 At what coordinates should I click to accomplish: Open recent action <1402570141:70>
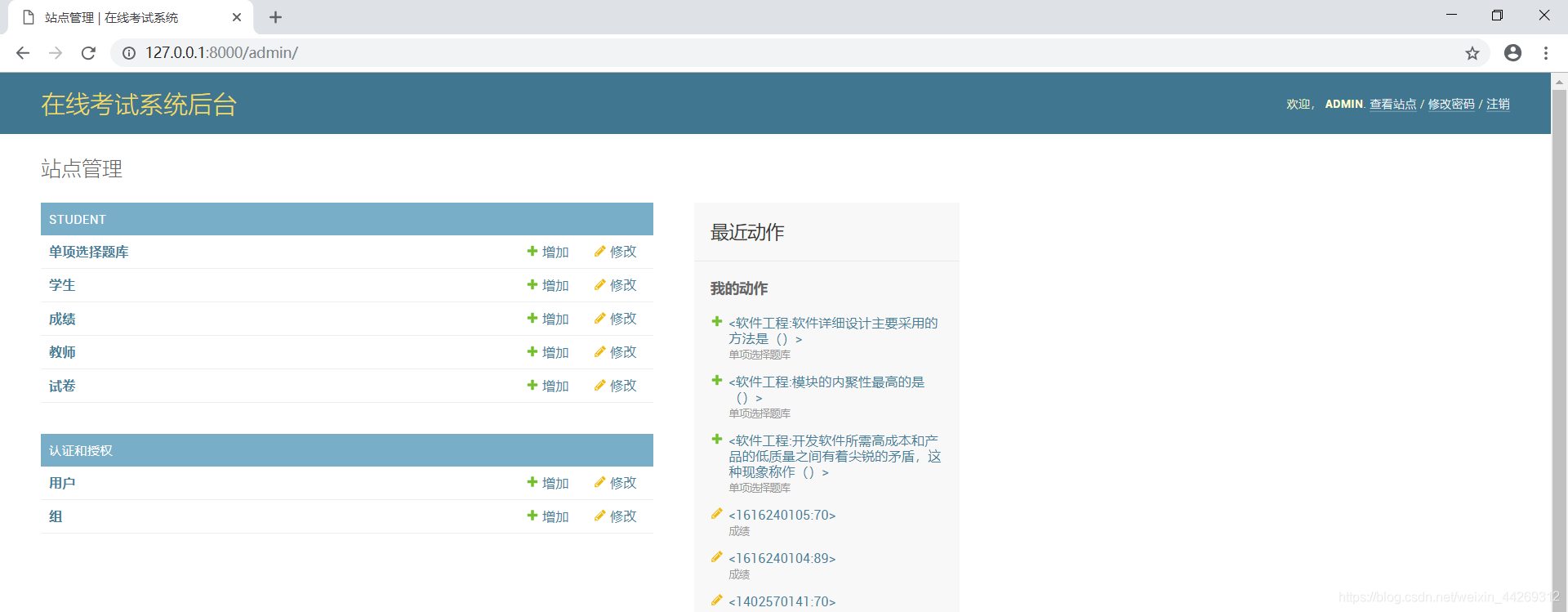point(782,601)
